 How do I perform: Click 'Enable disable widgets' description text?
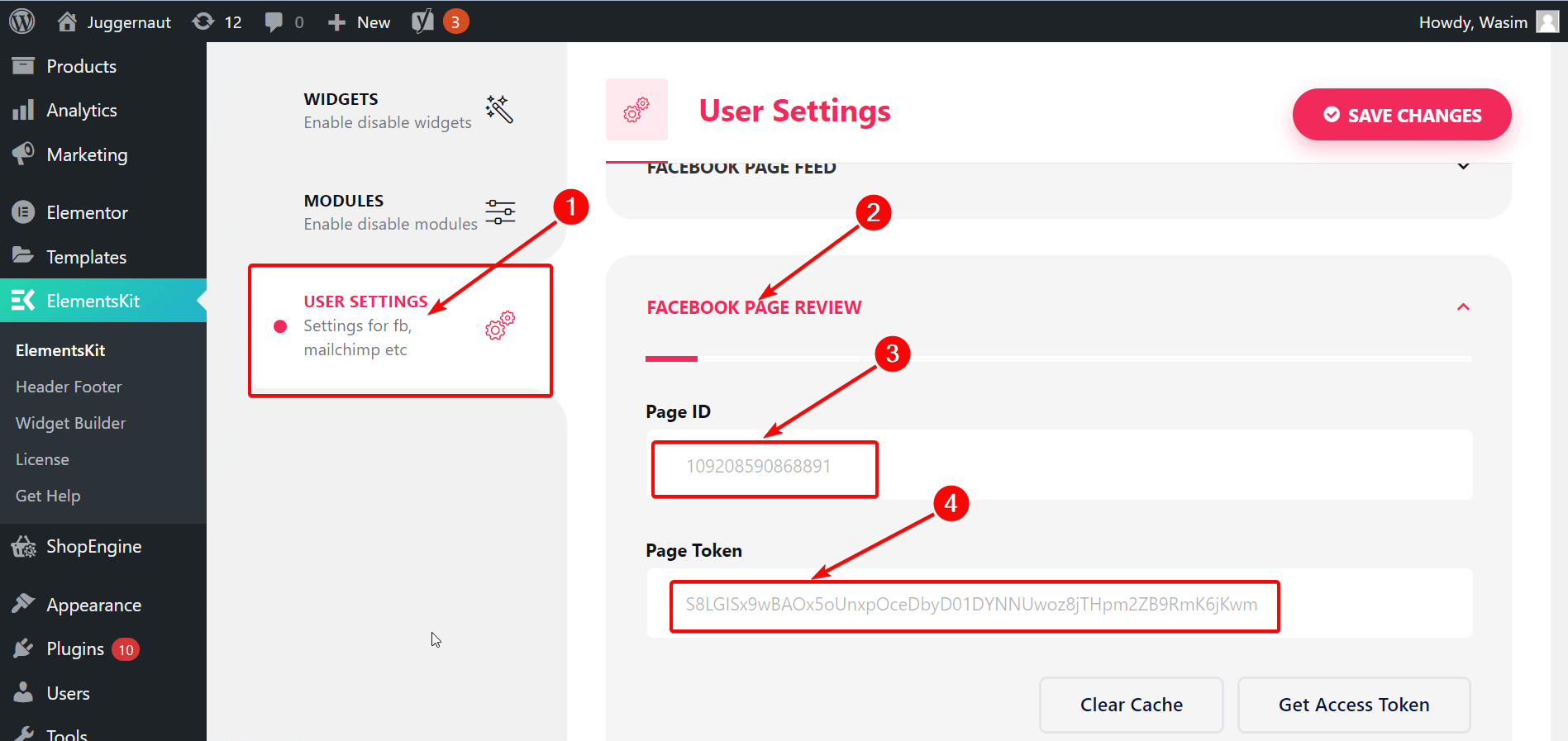pos(388,122)
